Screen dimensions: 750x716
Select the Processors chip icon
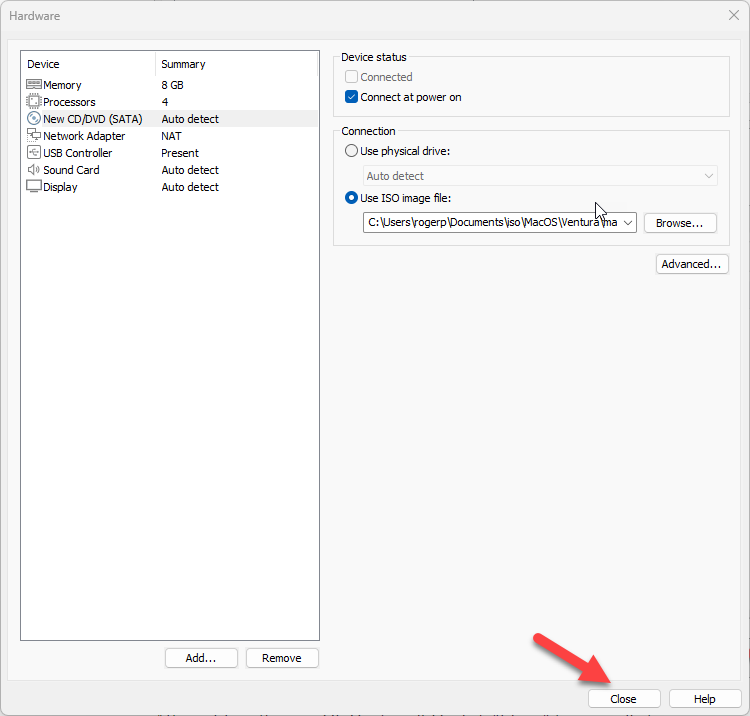click(x=33, y=102)
